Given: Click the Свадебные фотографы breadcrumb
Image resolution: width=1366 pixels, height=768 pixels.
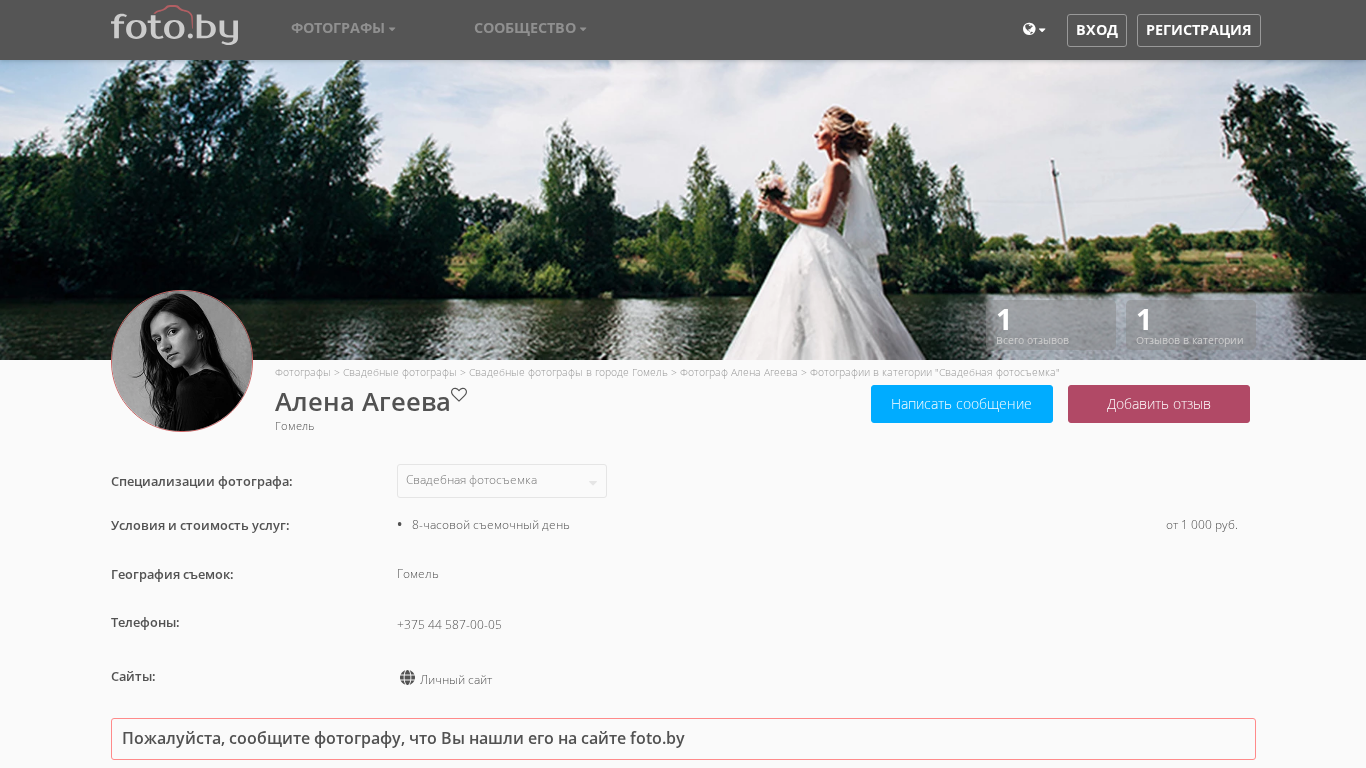Looking at the screenshot, I should pyautogui.click(x=400, y=372).
